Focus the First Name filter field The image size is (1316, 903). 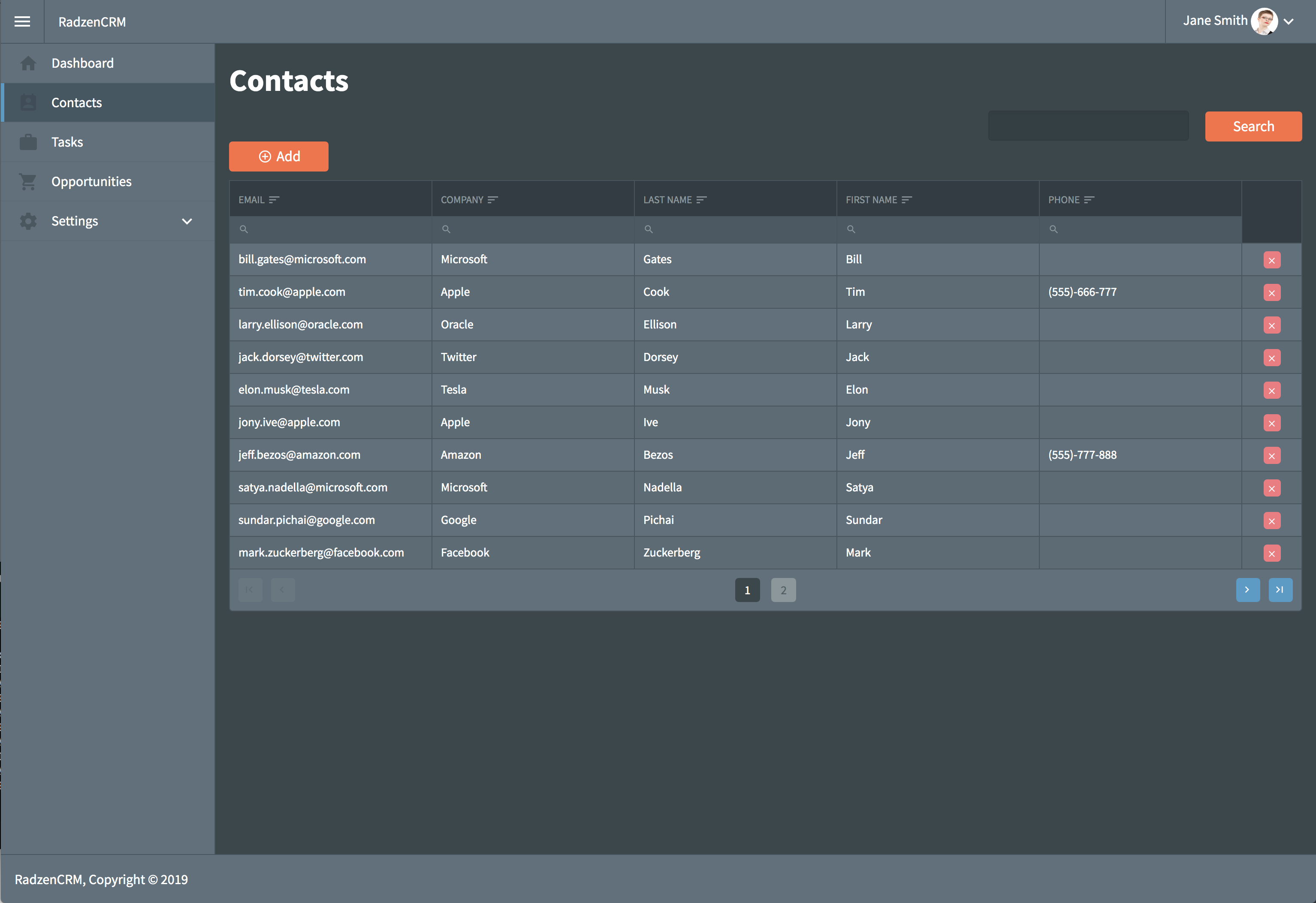(938, 229)
